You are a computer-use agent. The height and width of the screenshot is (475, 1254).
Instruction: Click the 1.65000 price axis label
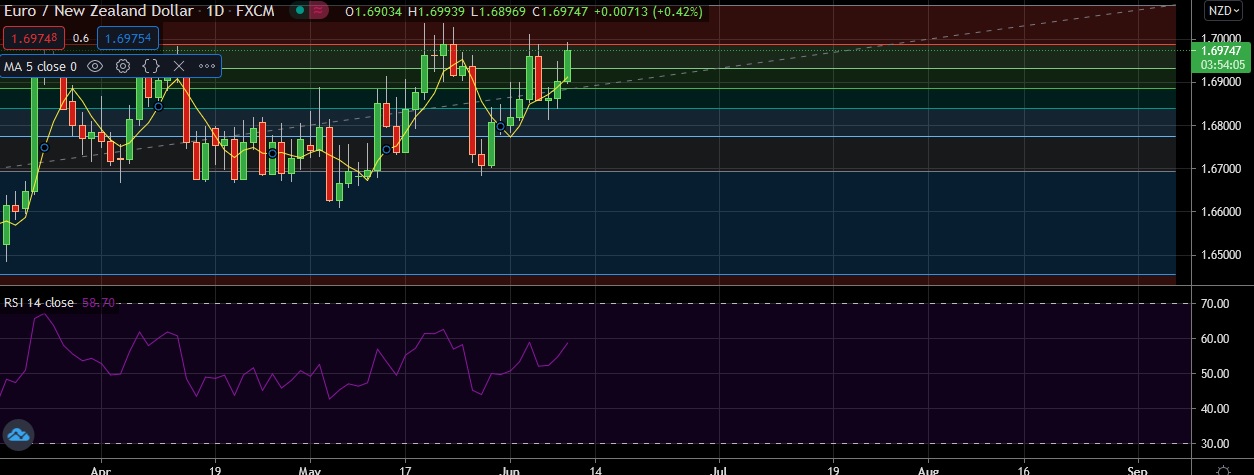(1220, 255)
